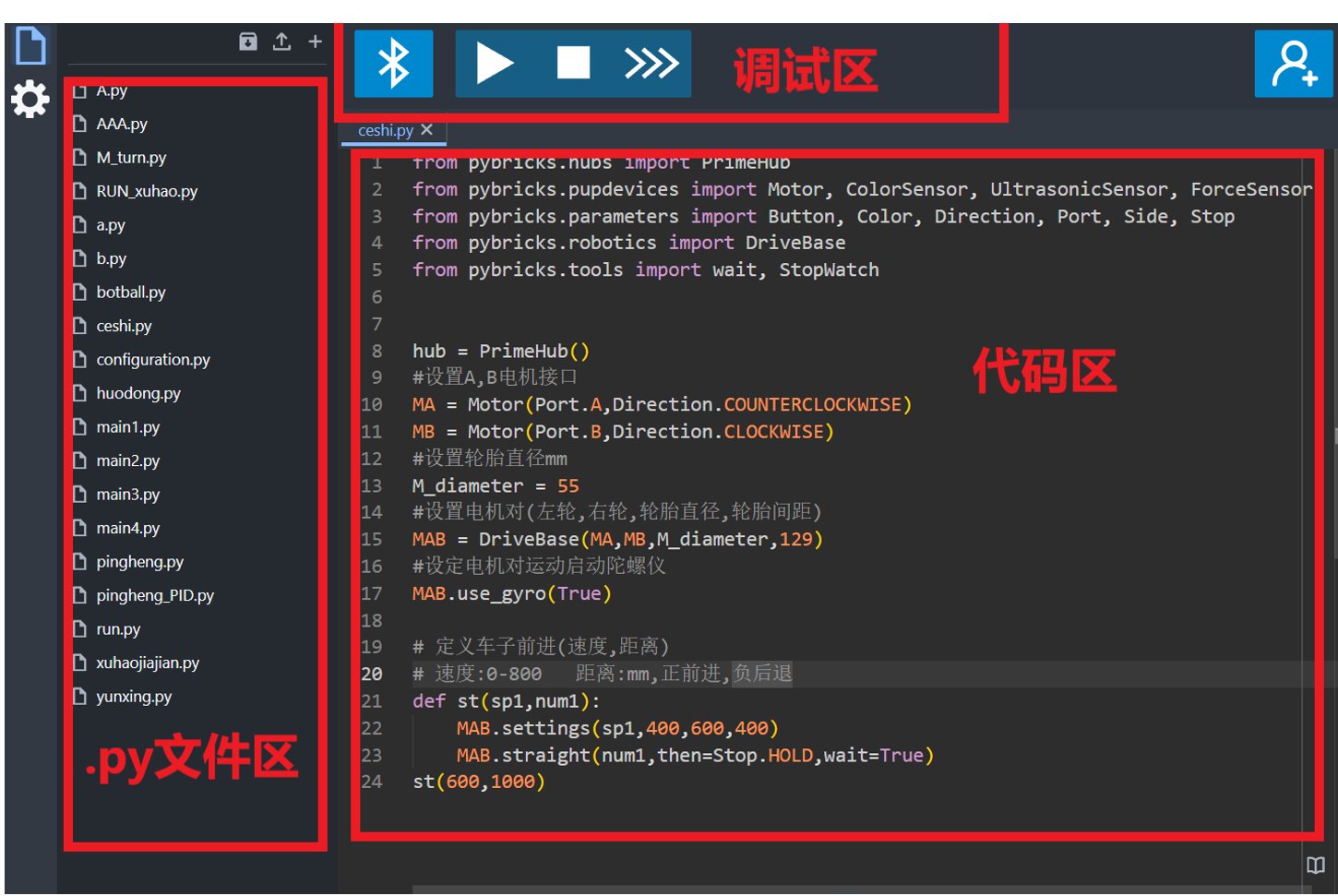
Task: Click the backup all files icon
Action: coord(248,42)
